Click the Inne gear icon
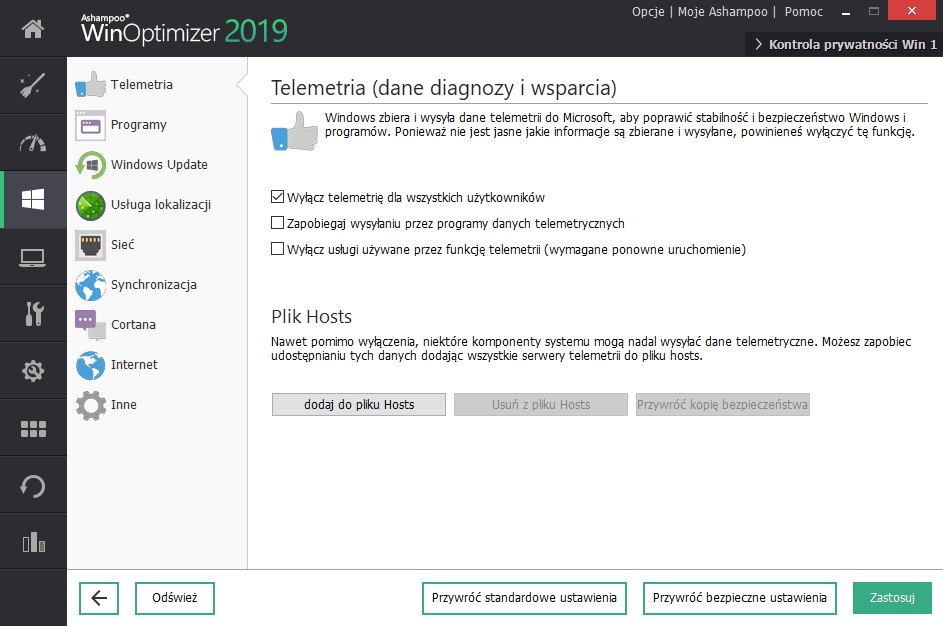The height and width of the screenshot is (626, 943). coord(90,405)
